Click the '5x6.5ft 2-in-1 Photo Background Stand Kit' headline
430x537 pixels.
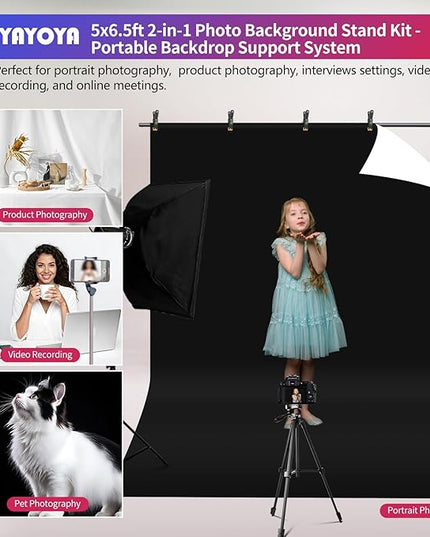click(x=255, y=31)
